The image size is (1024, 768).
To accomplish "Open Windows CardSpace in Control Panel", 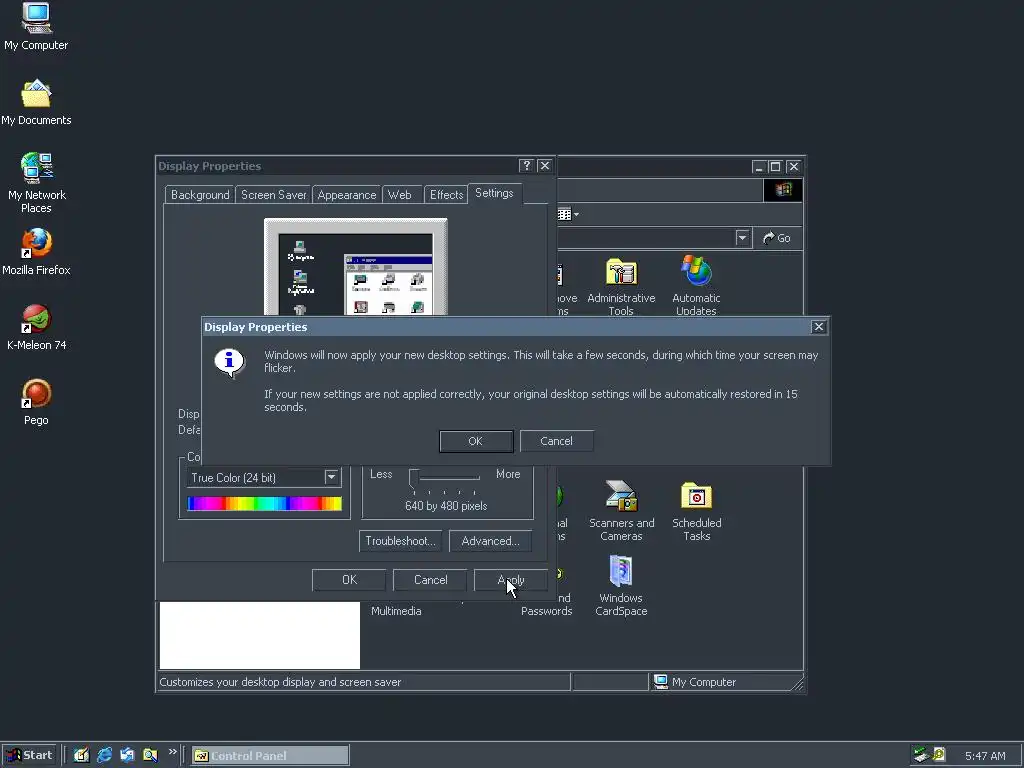I will tap(621, 586).
